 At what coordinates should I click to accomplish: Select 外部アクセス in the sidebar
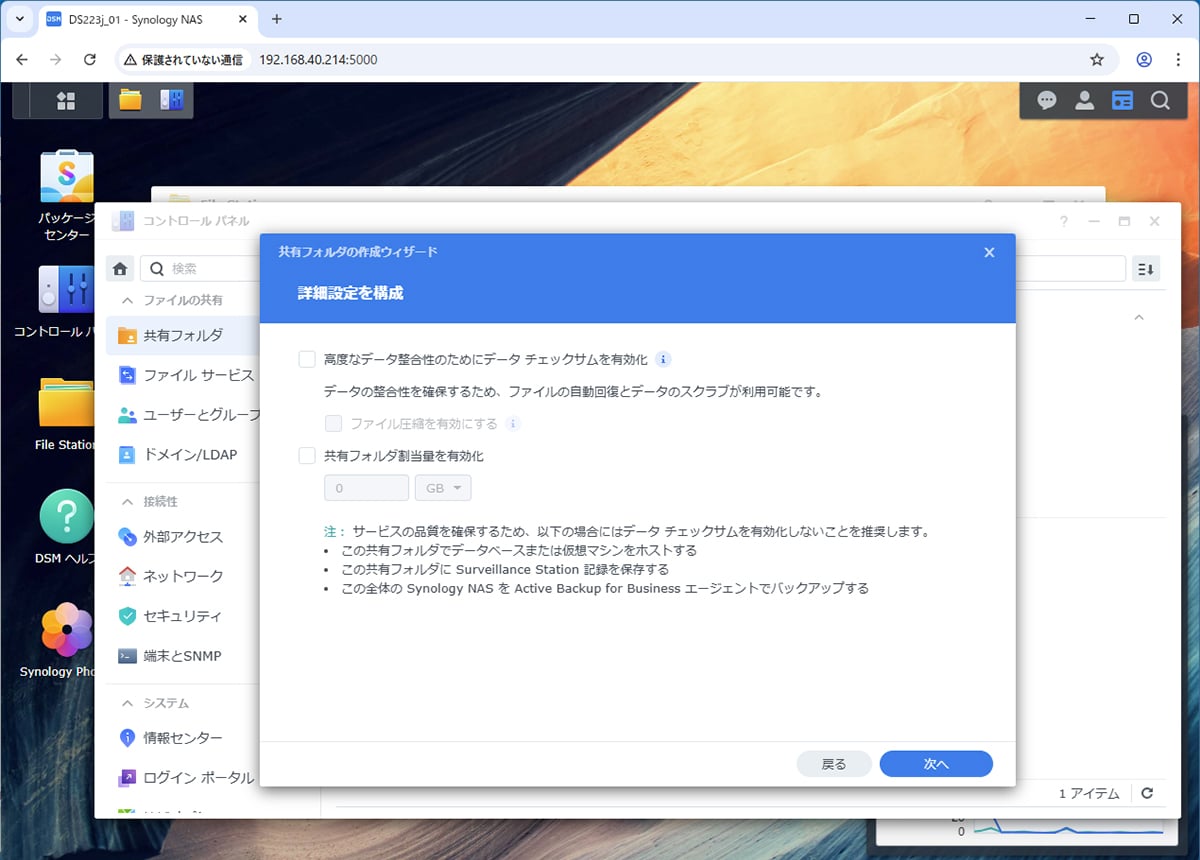[183, 537]
